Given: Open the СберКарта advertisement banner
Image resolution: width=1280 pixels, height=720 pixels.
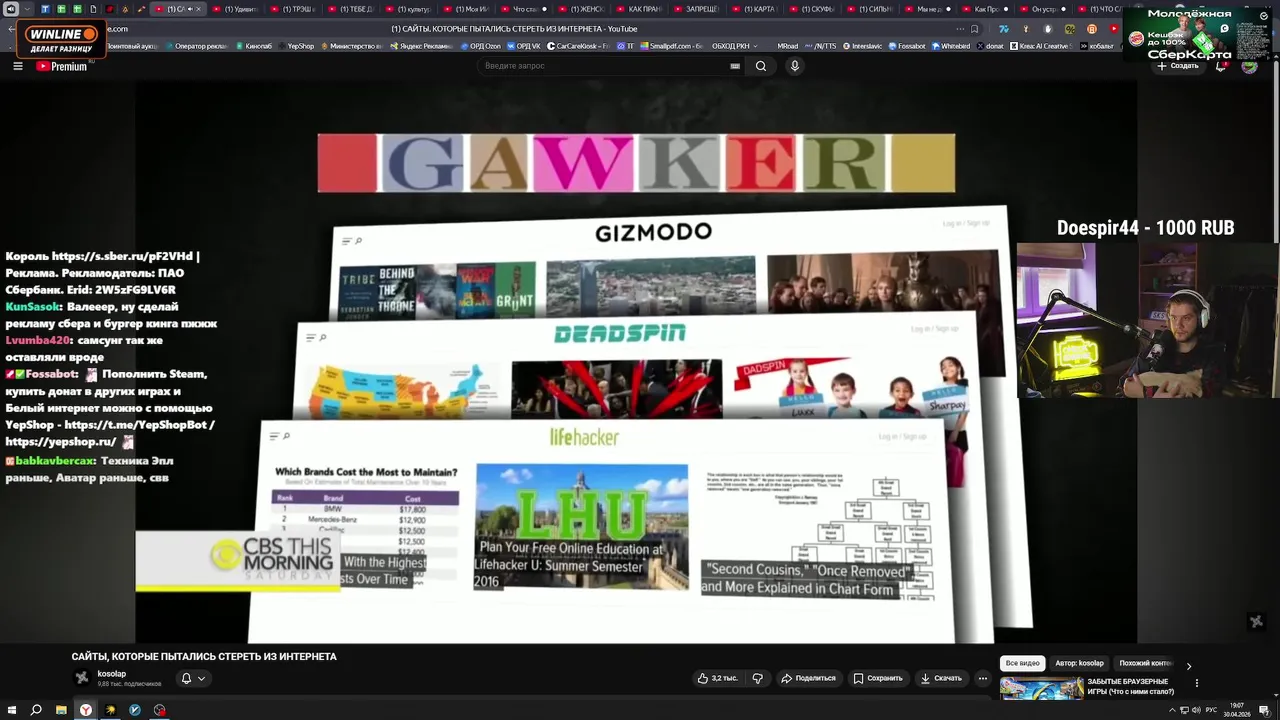Looking at the screenshot, I should click(x=1197, y=33).
